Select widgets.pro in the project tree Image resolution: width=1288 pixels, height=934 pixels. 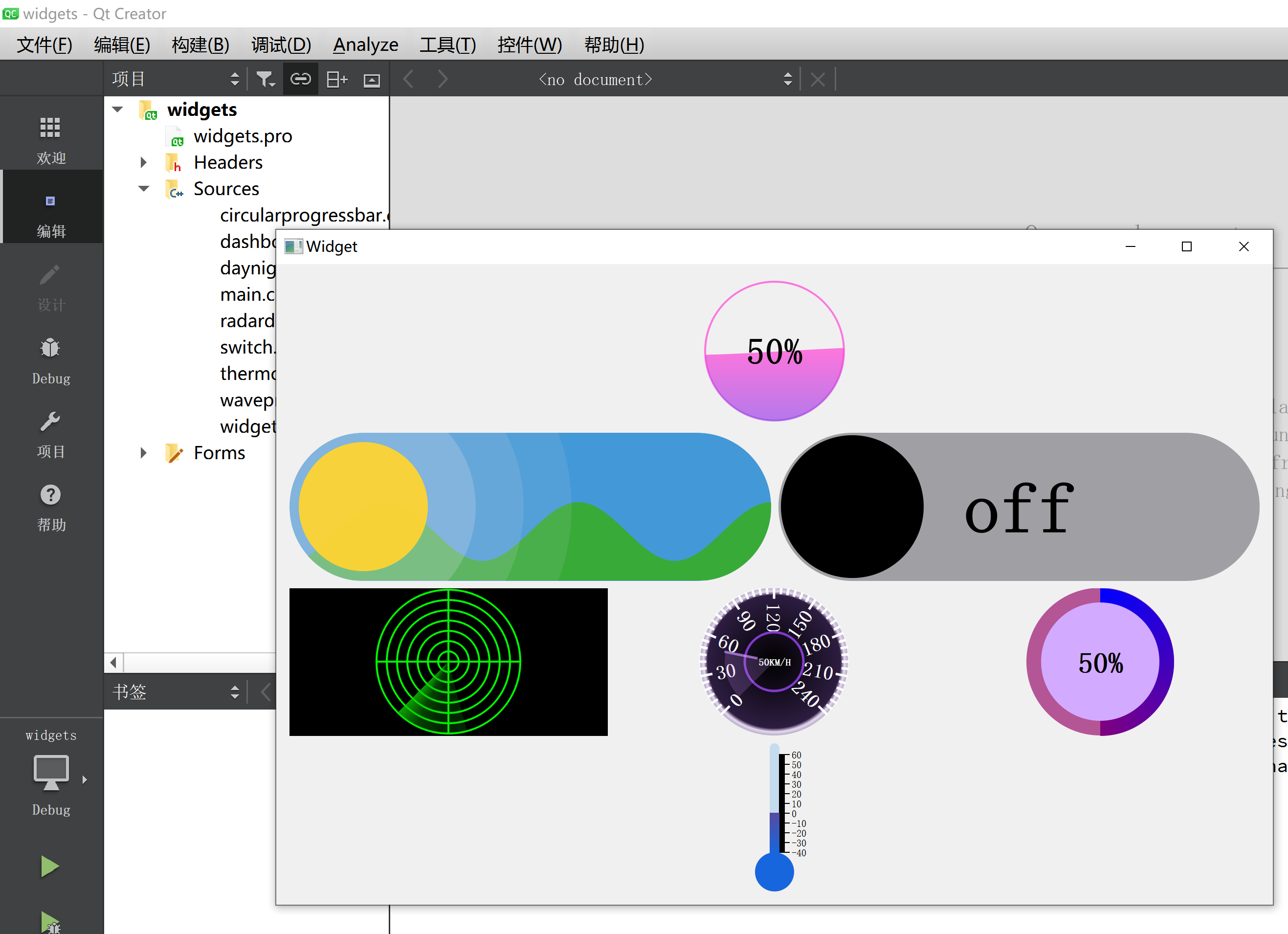[243, 136]
